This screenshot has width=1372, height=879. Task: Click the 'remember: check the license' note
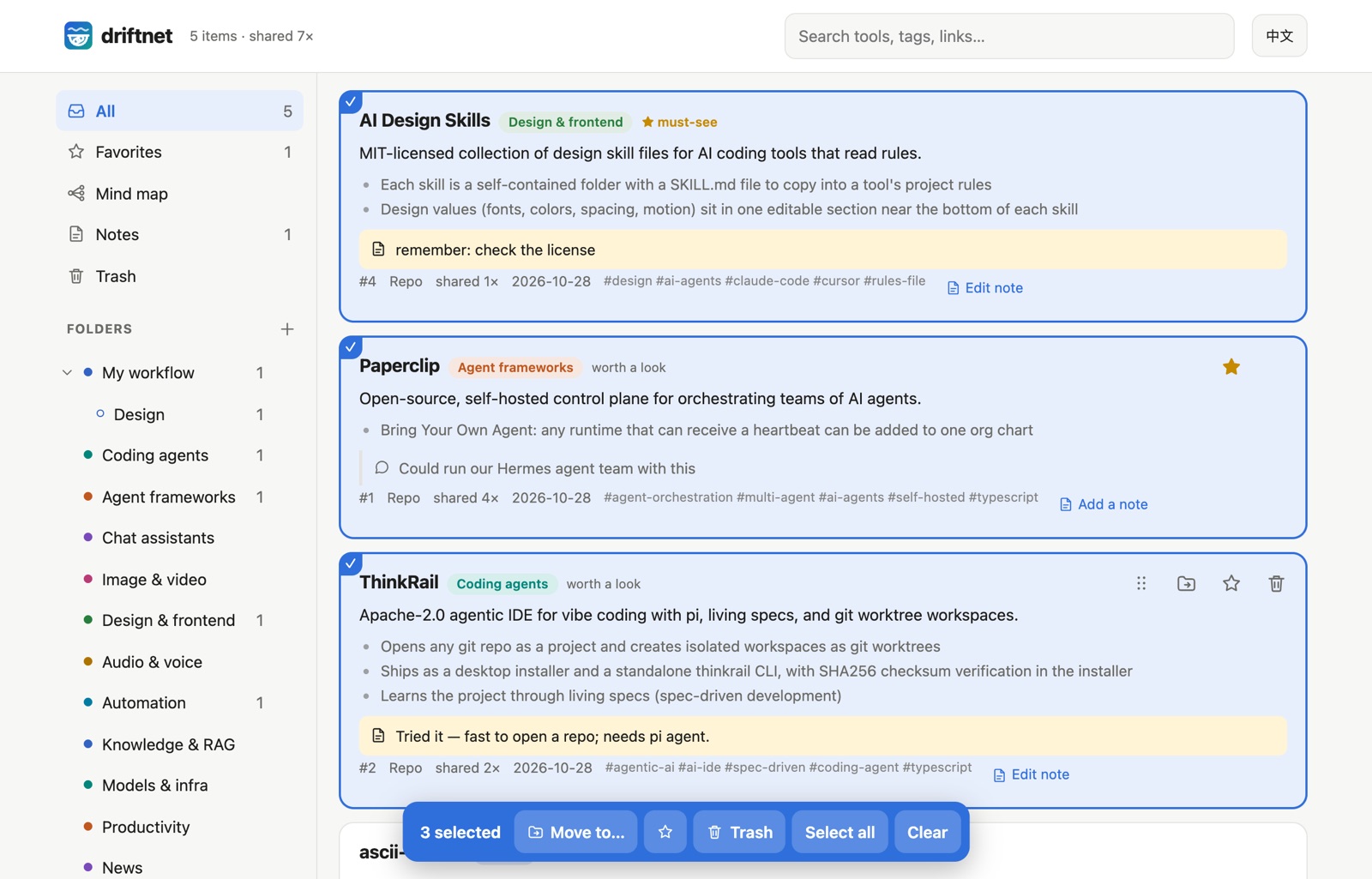click(823, 250)
